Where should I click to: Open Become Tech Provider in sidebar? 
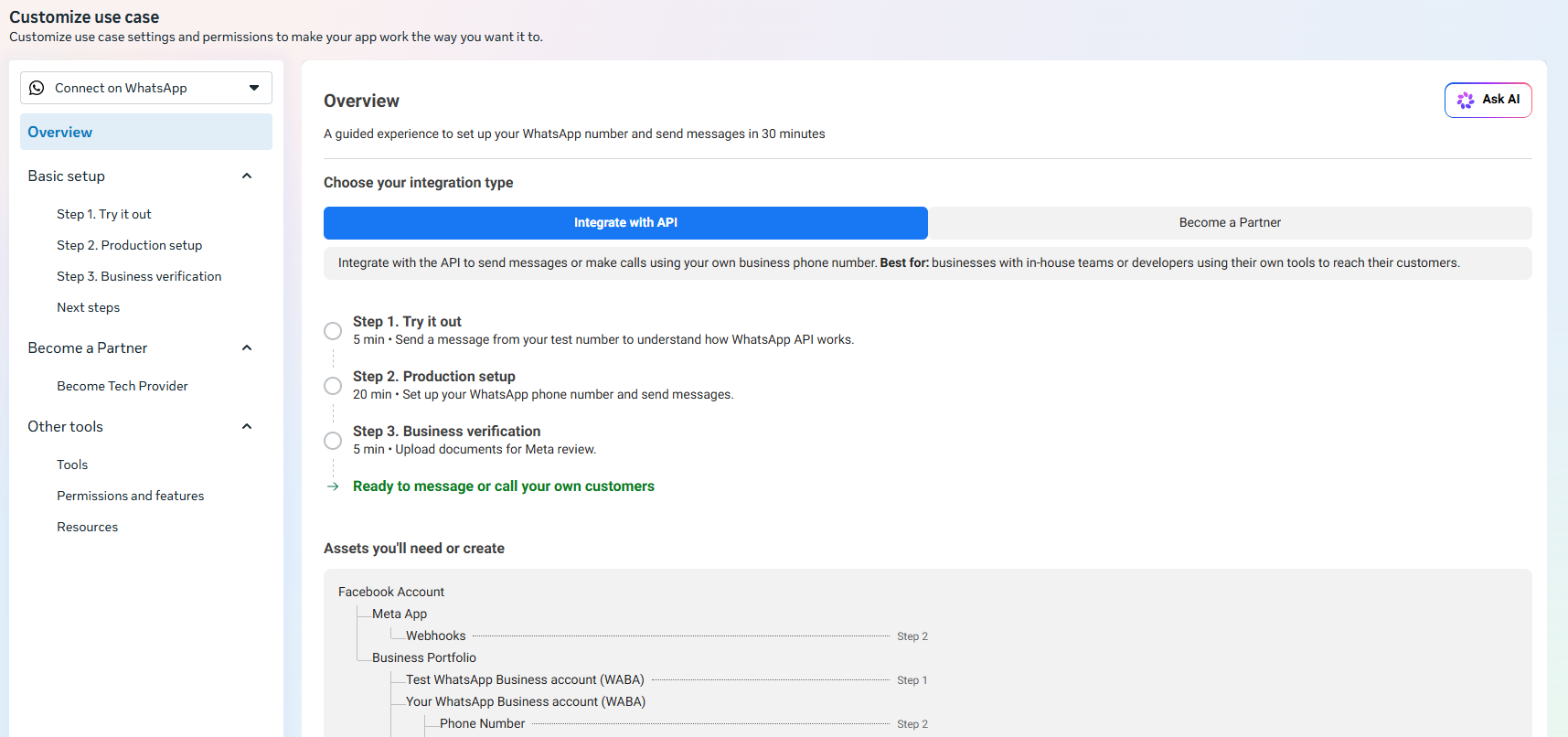tap(123, 386)
